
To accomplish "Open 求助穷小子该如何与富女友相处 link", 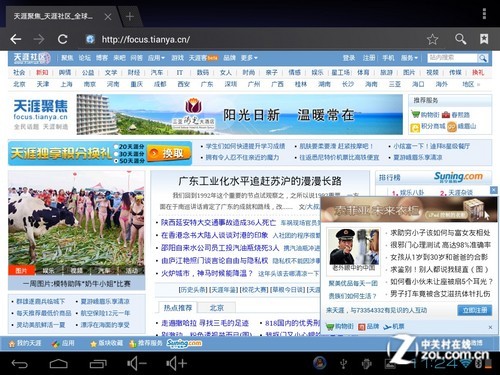I will [440, 233].
